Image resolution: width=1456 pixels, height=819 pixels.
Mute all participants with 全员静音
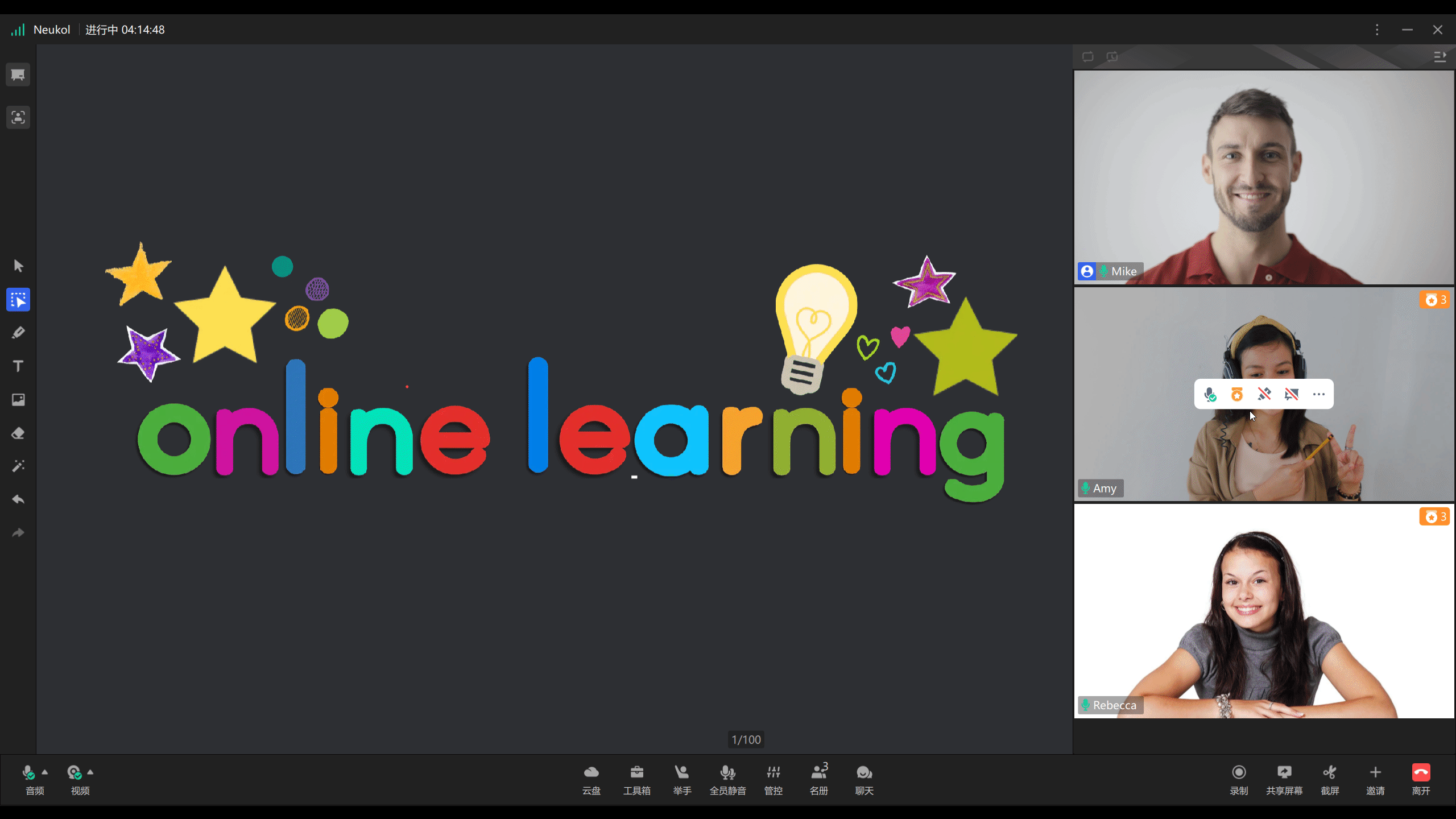click(x=728, y=780)
